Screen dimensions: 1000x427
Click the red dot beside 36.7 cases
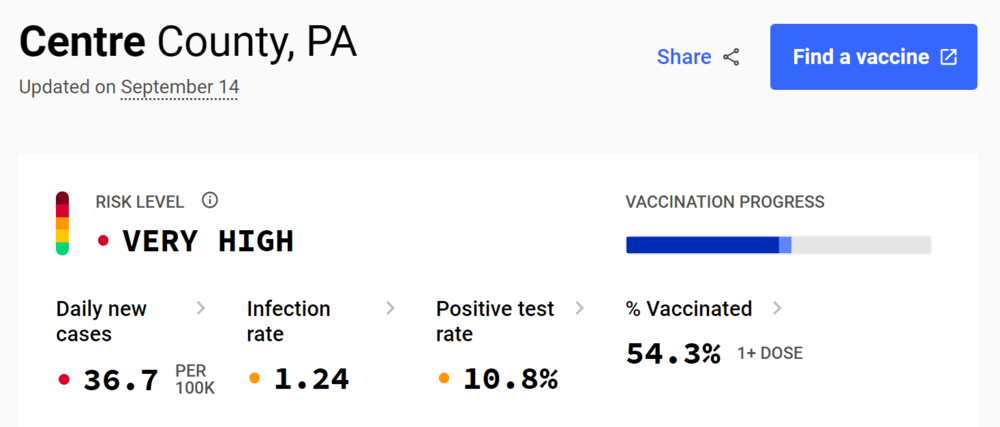pos(65,379)
